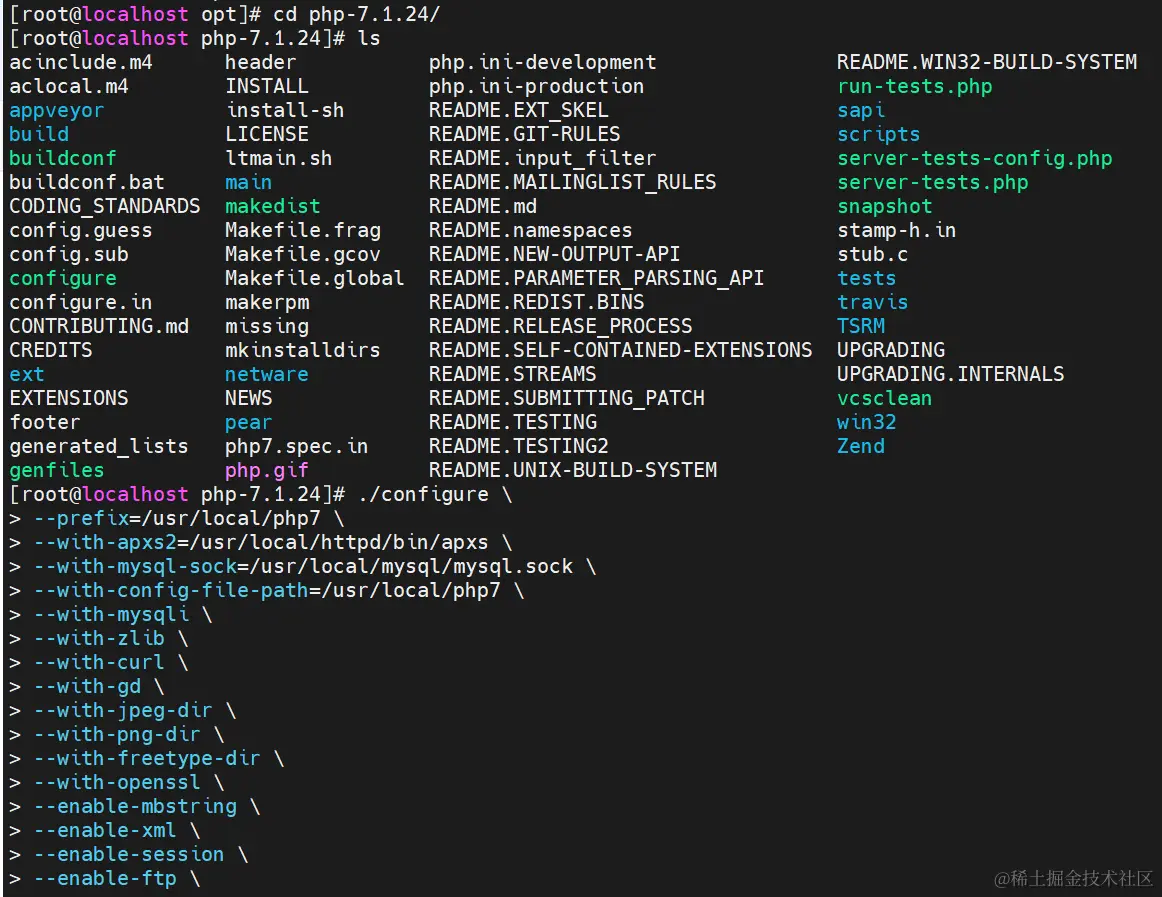Select run-tests.php in the listing

tap(914, 86)
